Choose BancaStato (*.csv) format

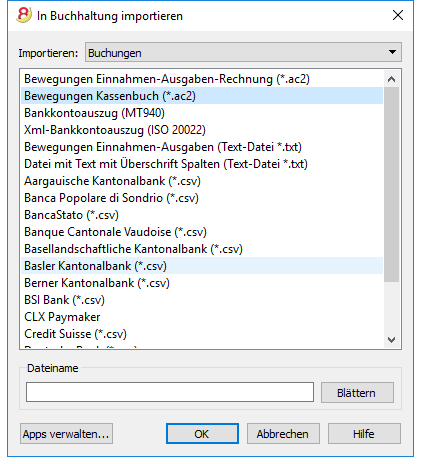coord(202,215)
